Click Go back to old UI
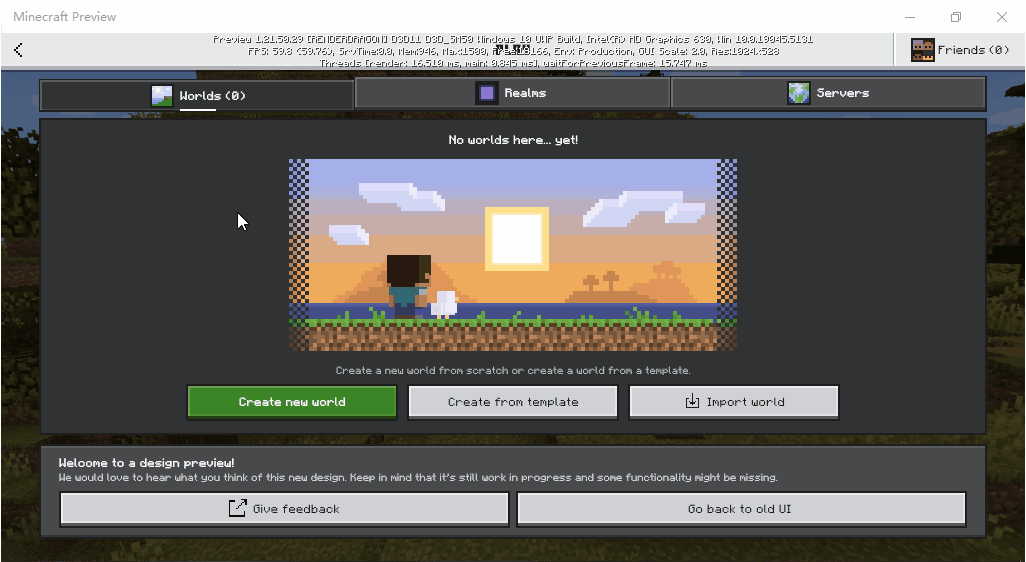 [741, 508]
